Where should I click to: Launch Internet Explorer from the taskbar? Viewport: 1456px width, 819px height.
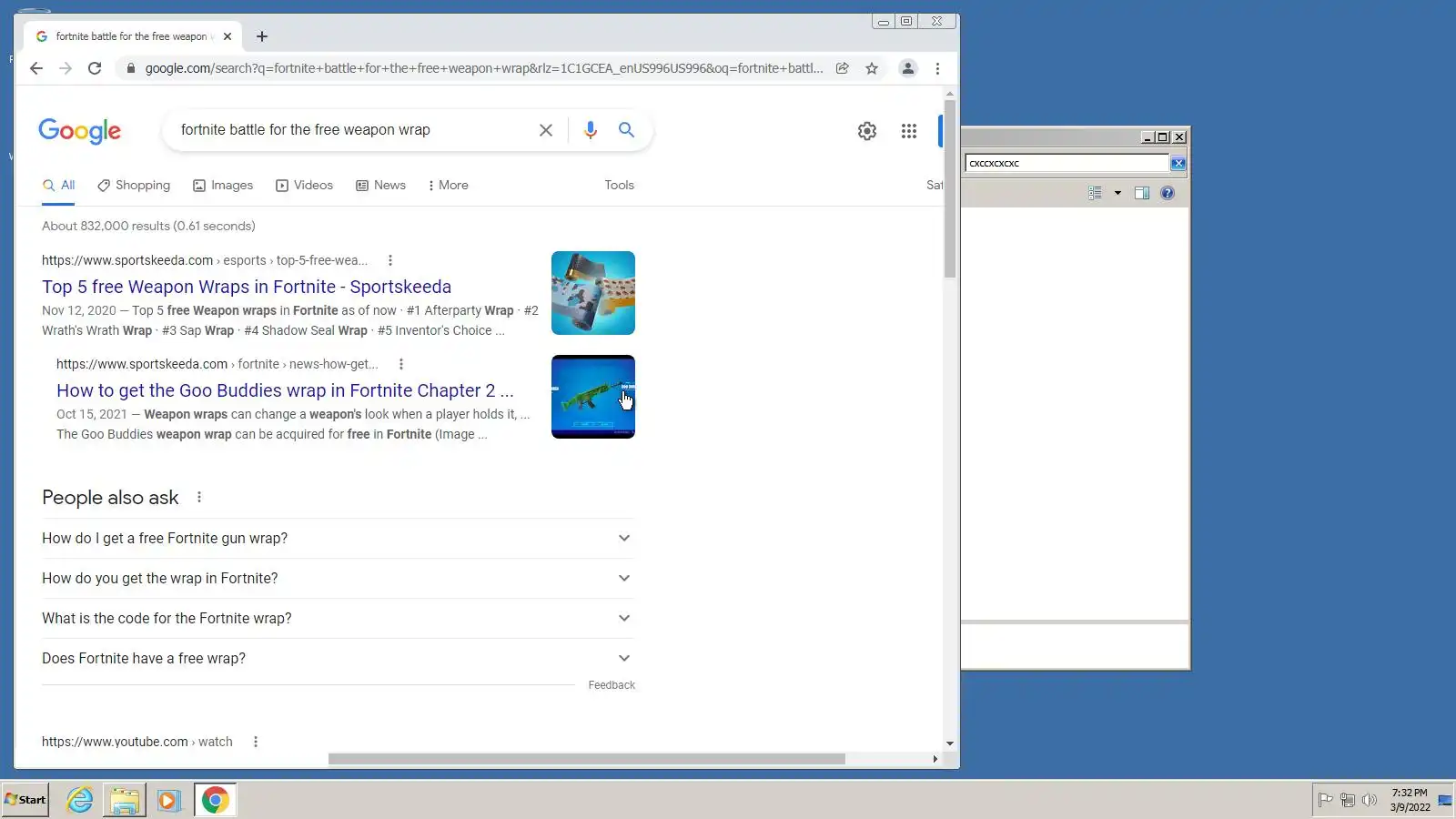[80, 800]
